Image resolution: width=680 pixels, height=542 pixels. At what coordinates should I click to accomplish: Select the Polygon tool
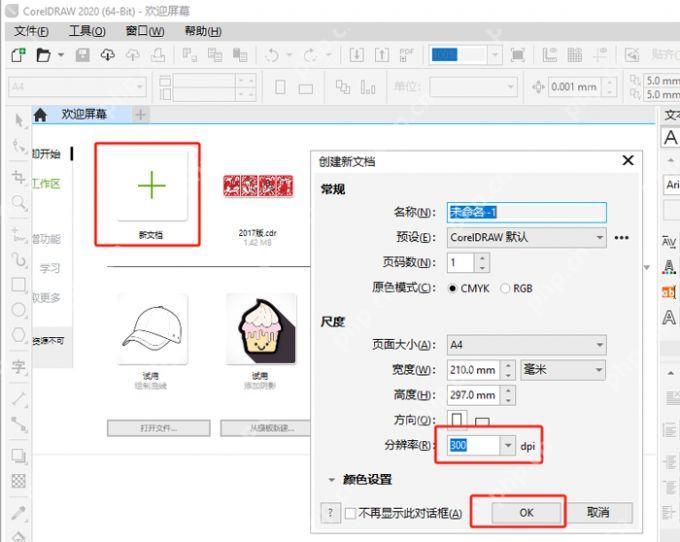click(x=19, y=335)
